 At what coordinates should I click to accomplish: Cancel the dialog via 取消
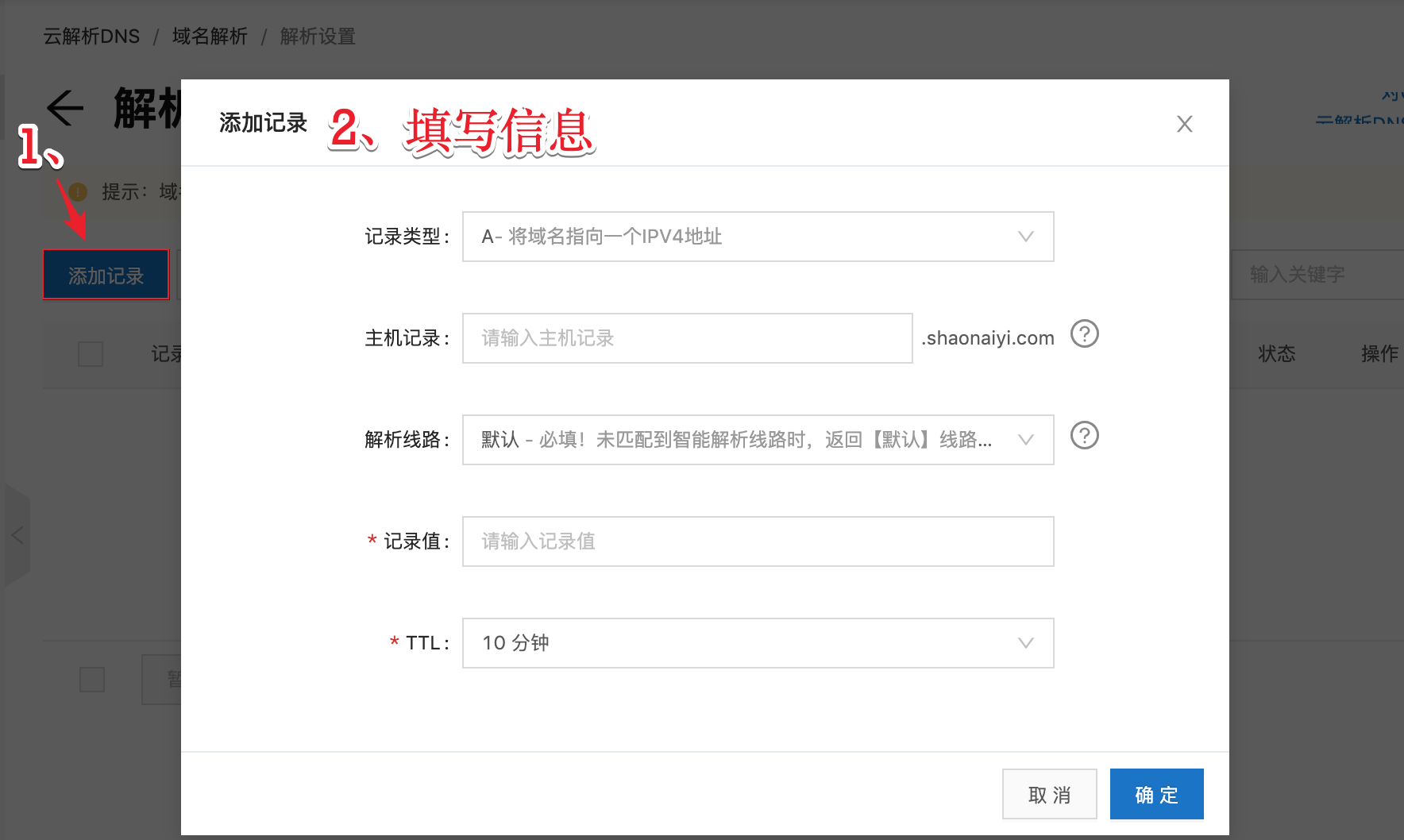(1049, 793)
